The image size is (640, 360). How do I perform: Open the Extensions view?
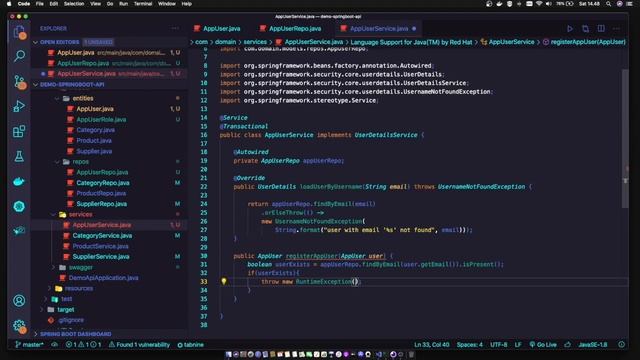(x=19, y=131)
